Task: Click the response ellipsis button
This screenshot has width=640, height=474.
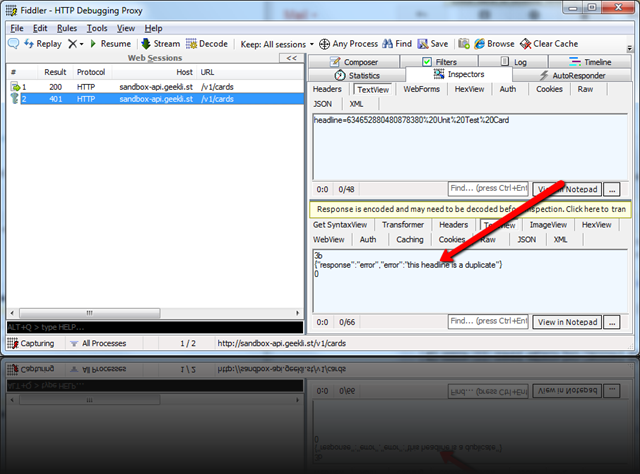Action: pyautogui.click(x=611, y=322)
